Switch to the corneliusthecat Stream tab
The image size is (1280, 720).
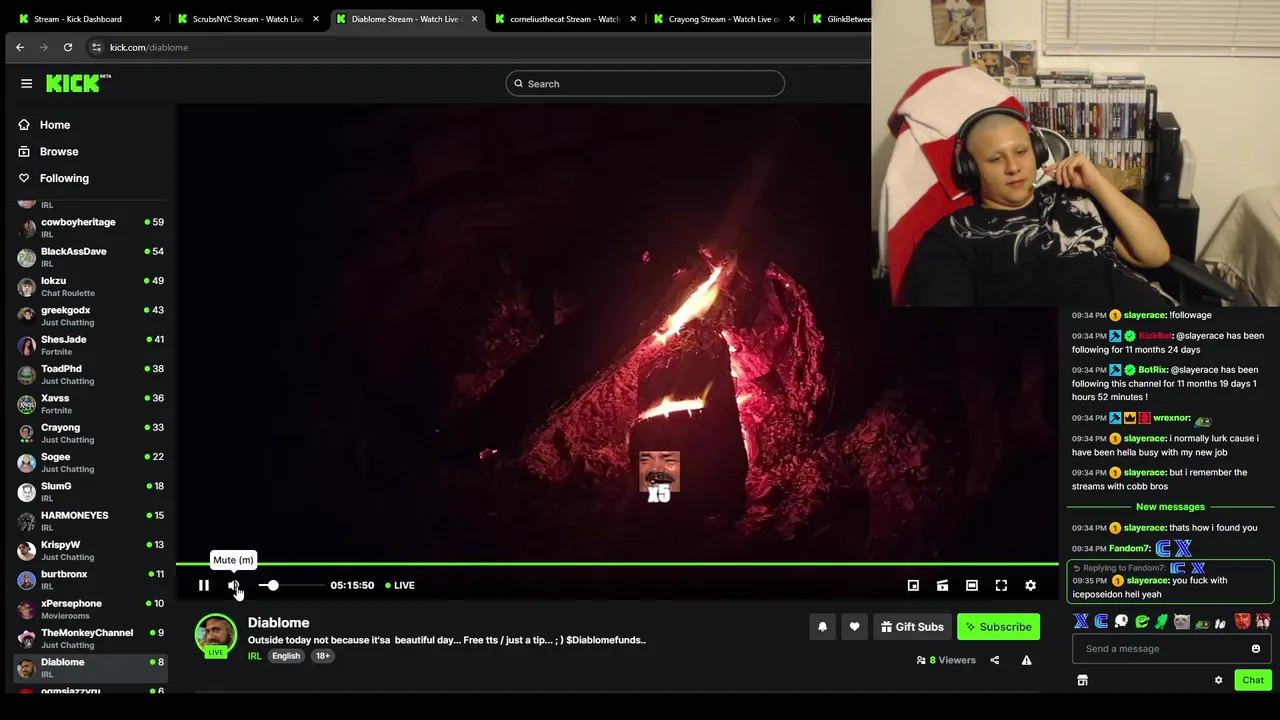coord(564,19)
